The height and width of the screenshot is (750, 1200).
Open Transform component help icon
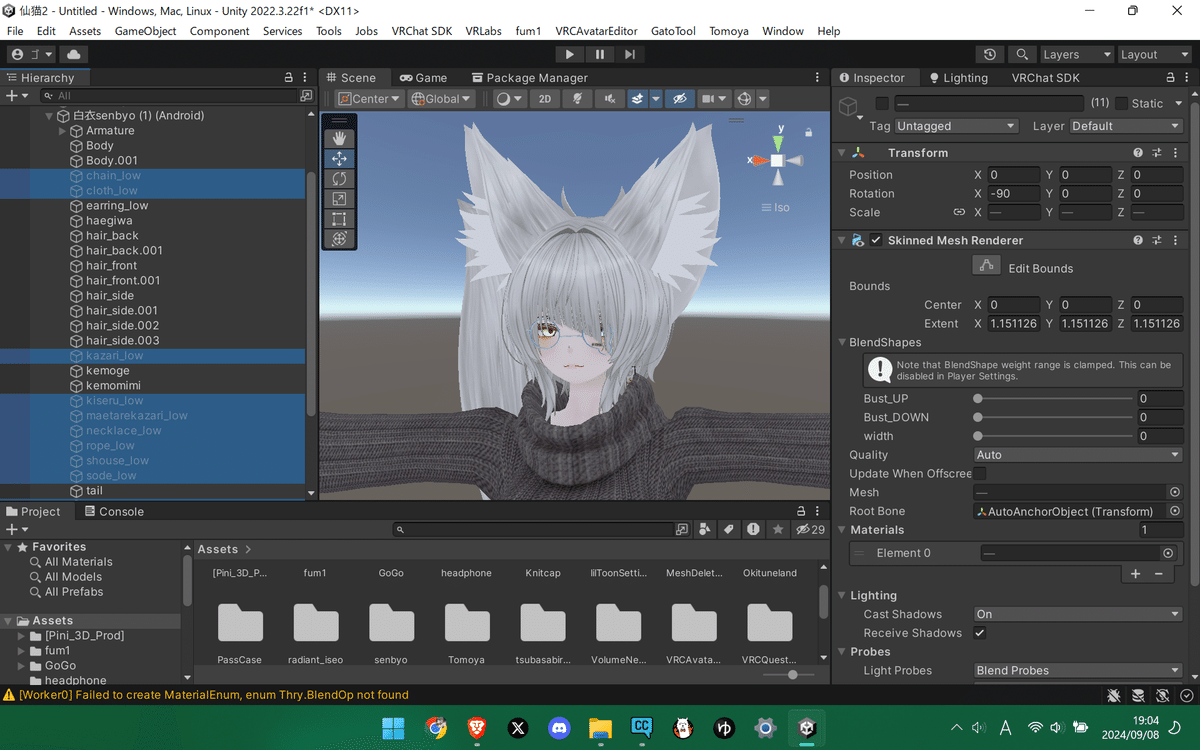[1138, 153]
